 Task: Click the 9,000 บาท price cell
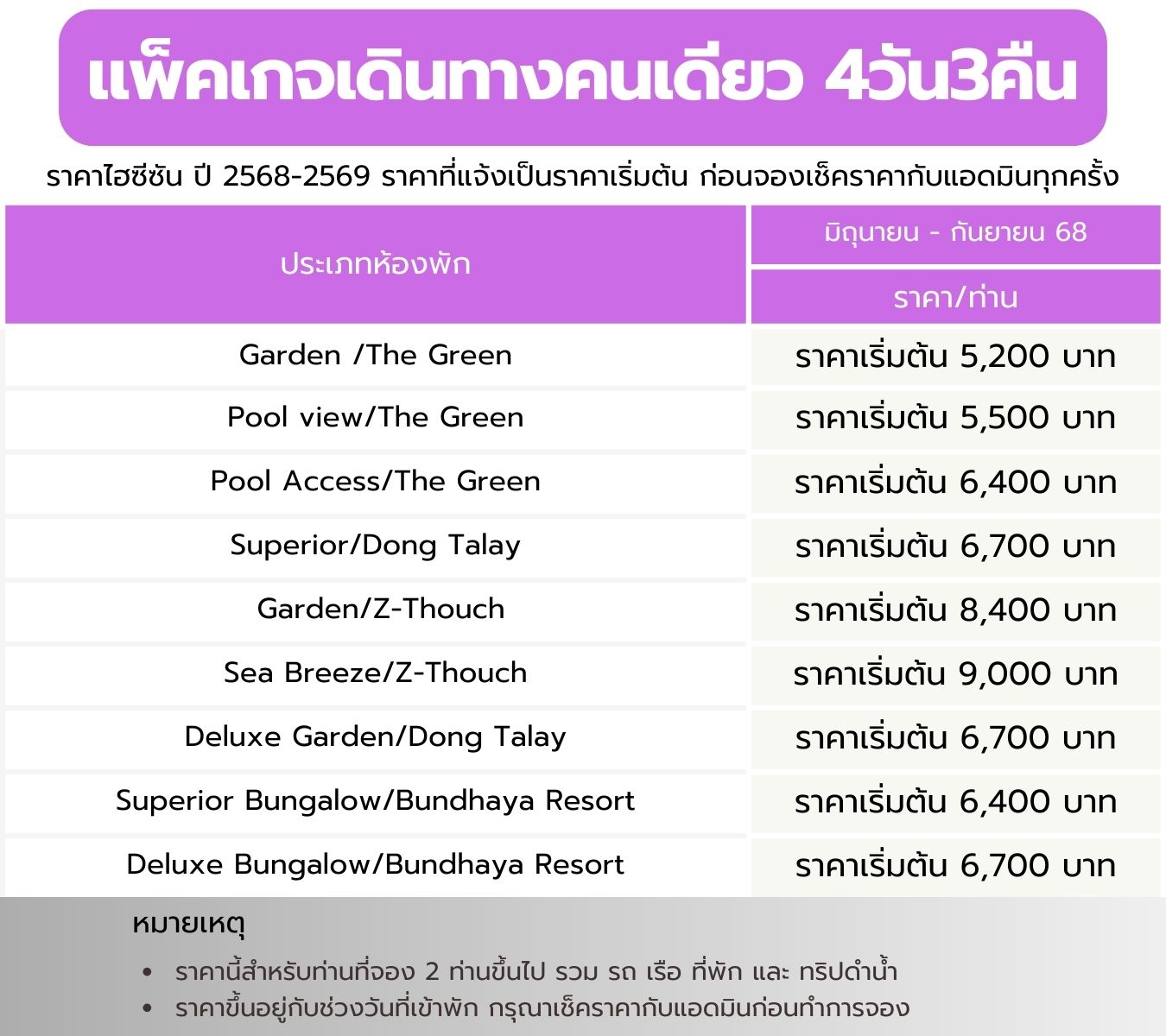pyautogui.click(x=955, y=674)
